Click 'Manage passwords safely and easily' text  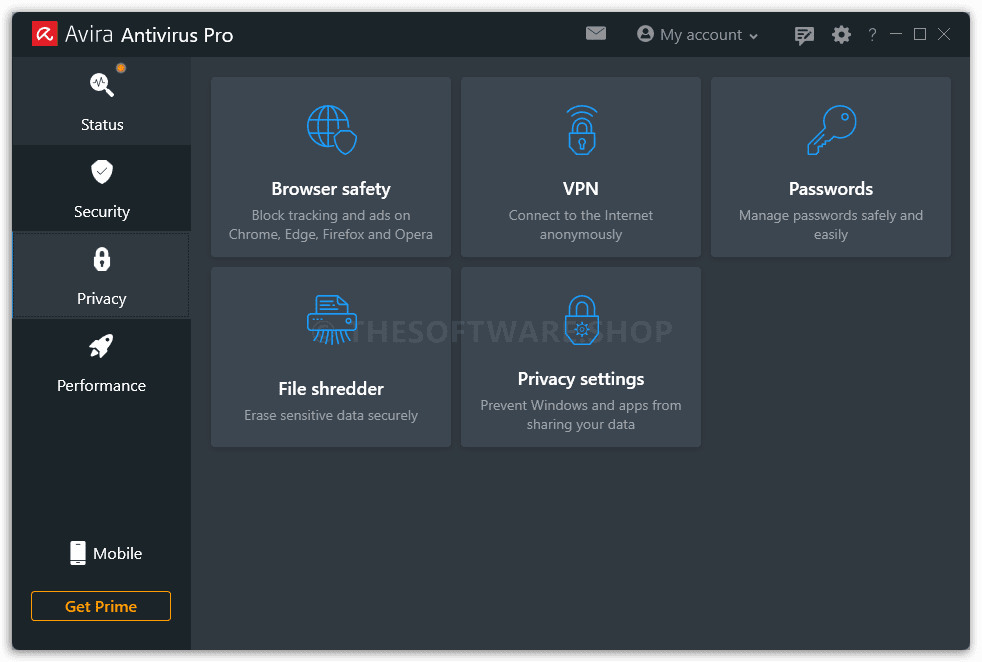coord(830,225)
